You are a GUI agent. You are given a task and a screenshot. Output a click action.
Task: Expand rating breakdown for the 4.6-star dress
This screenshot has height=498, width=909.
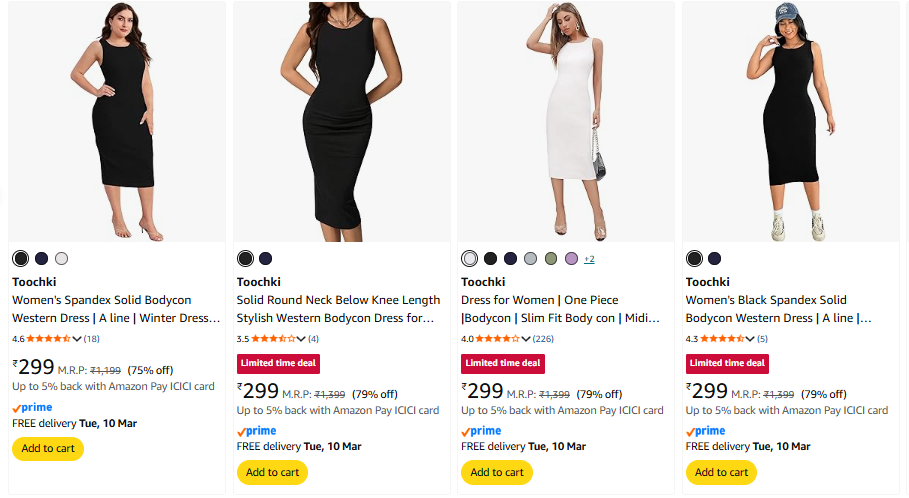[78, 339]
